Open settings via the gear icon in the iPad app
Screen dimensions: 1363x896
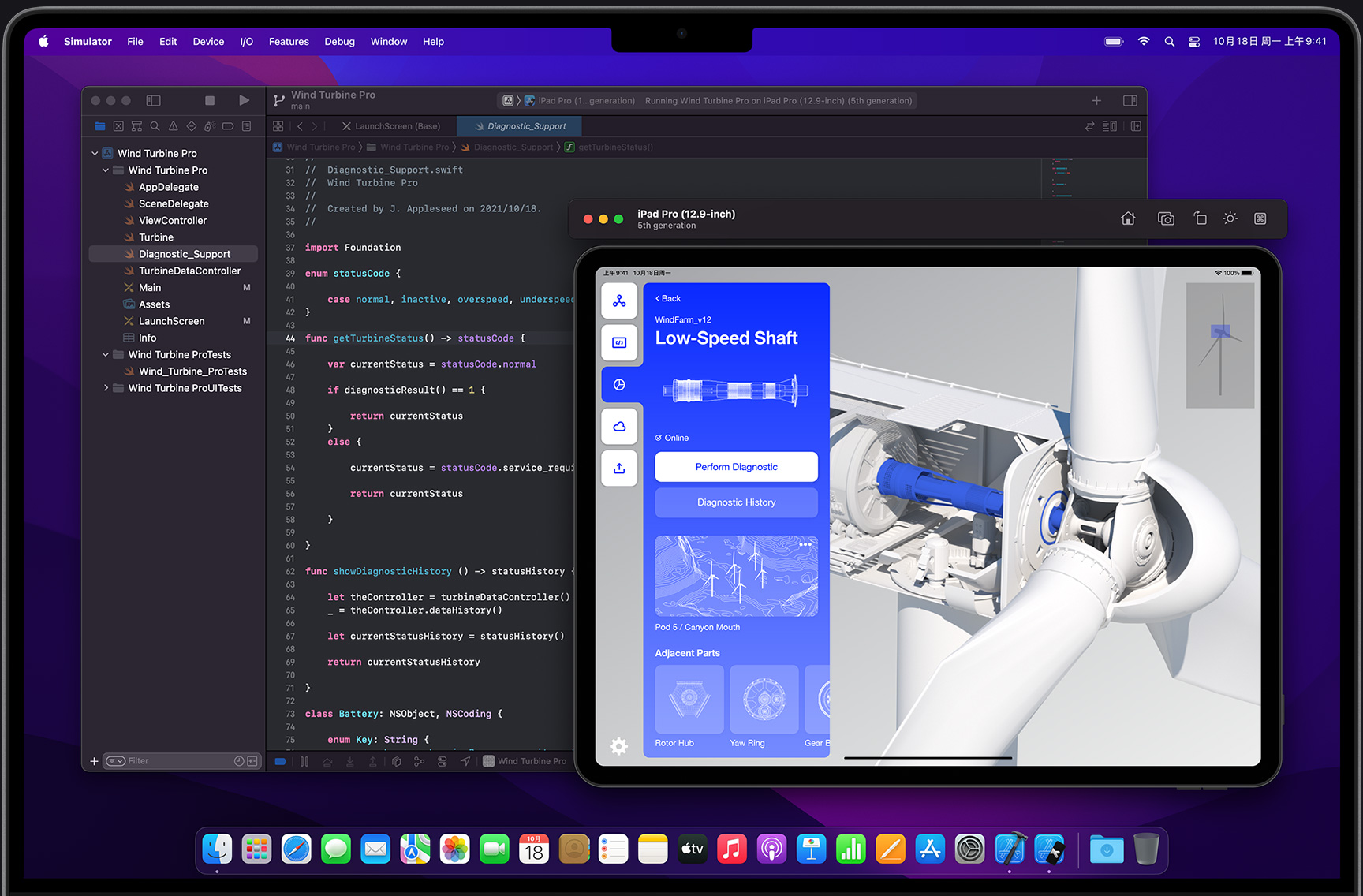(x=619, y=746)
